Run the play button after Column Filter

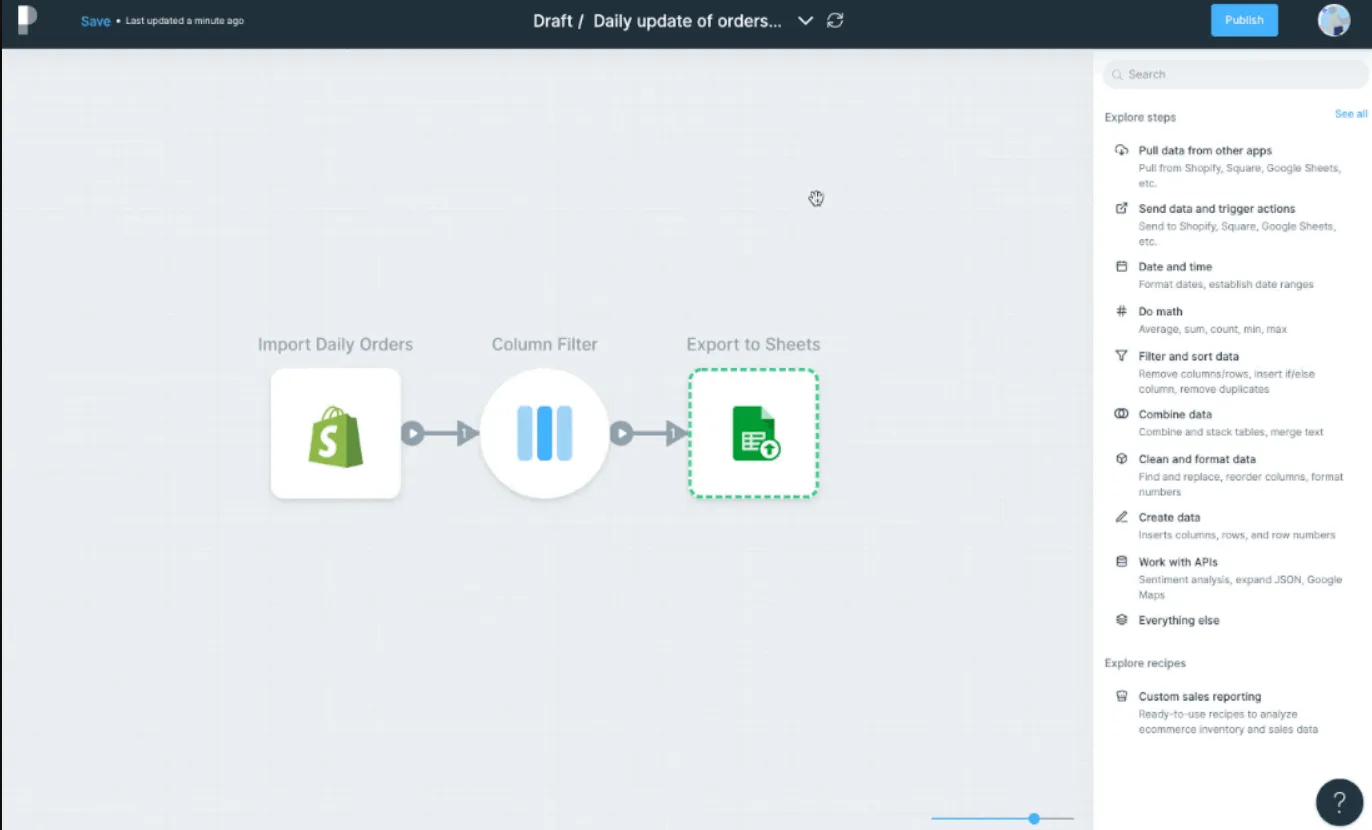pos(622,434)
